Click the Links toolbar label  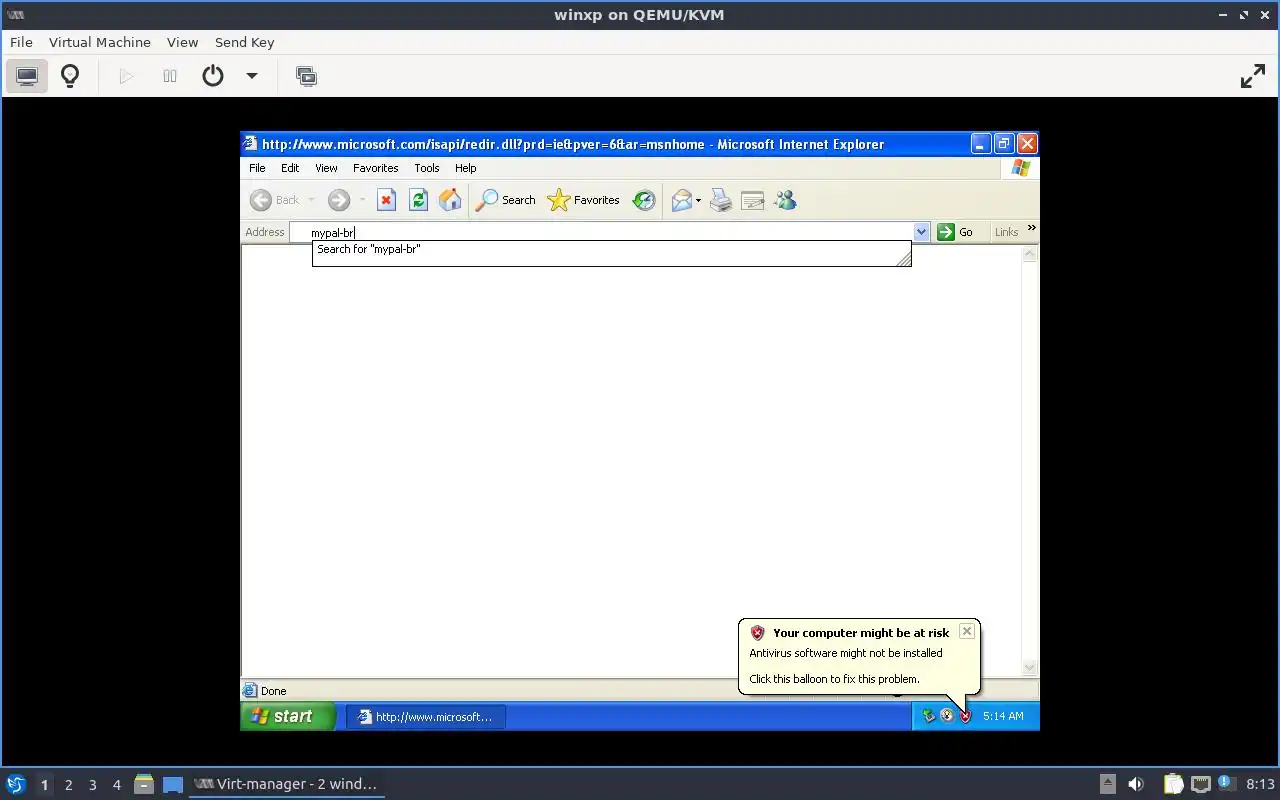pyautogui.click(x=1006, y=232)
